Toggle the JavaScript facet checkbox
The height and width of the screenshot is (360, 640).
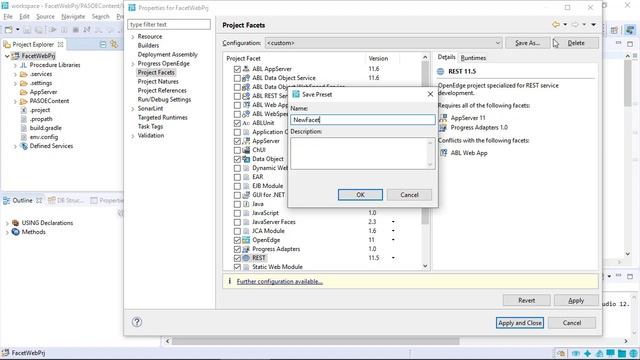pos(237,213)
